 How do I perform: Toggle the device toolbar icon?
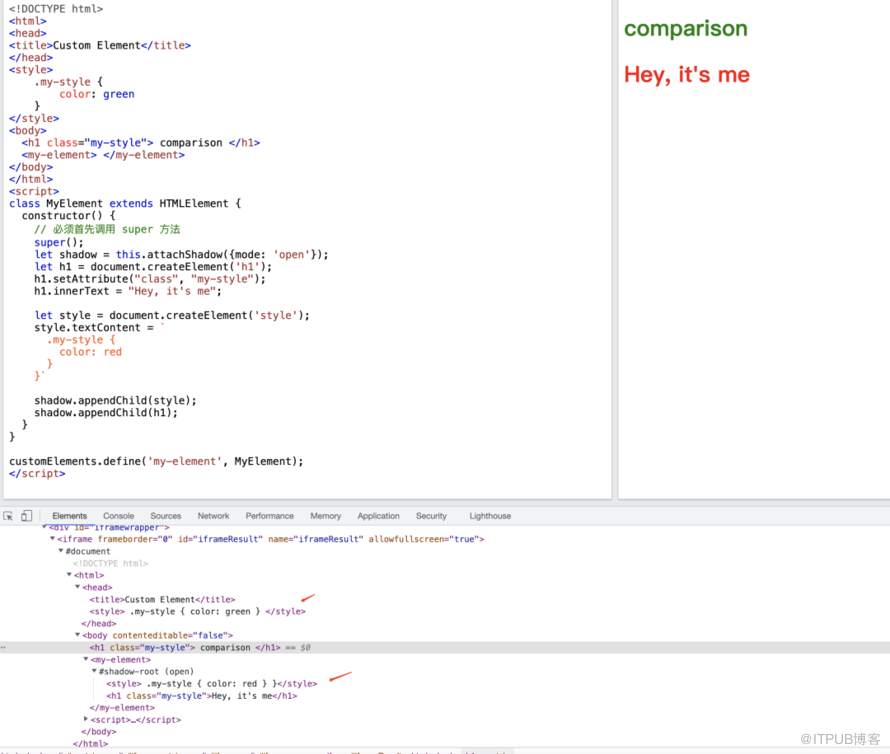(27, 516)
